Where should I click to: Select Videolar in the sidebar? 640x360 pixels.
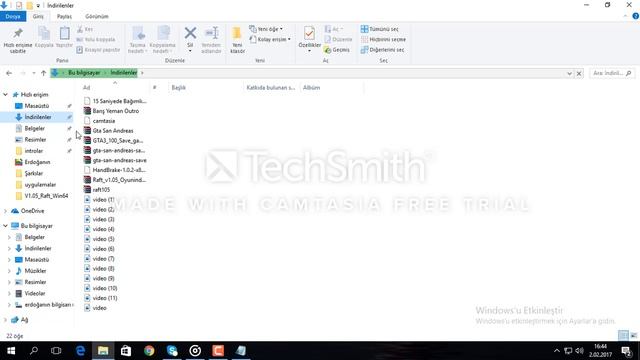point(35,293)
